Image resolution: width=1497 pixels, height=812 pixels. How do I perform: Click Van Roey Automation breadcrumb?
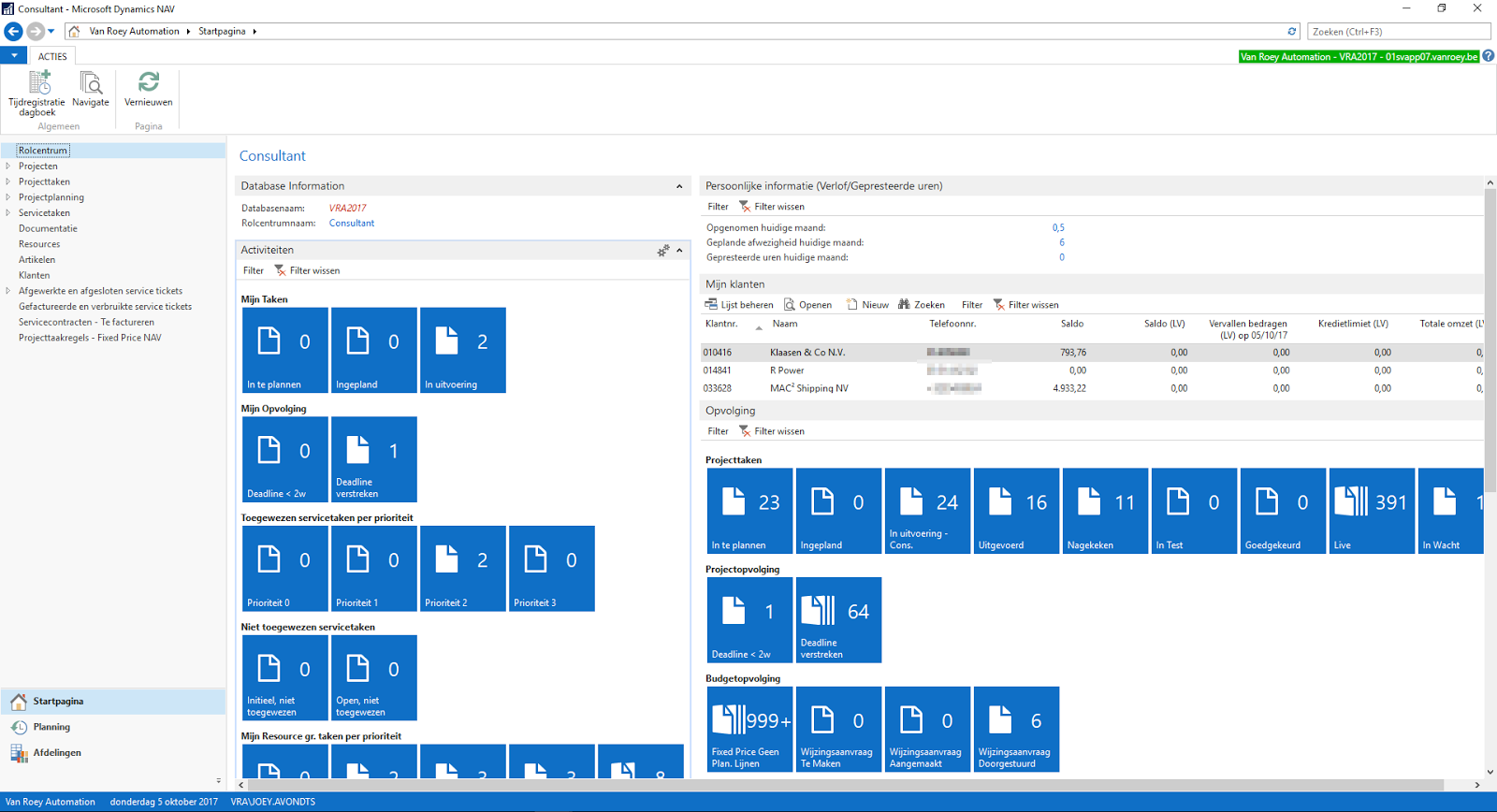(134, 31)
